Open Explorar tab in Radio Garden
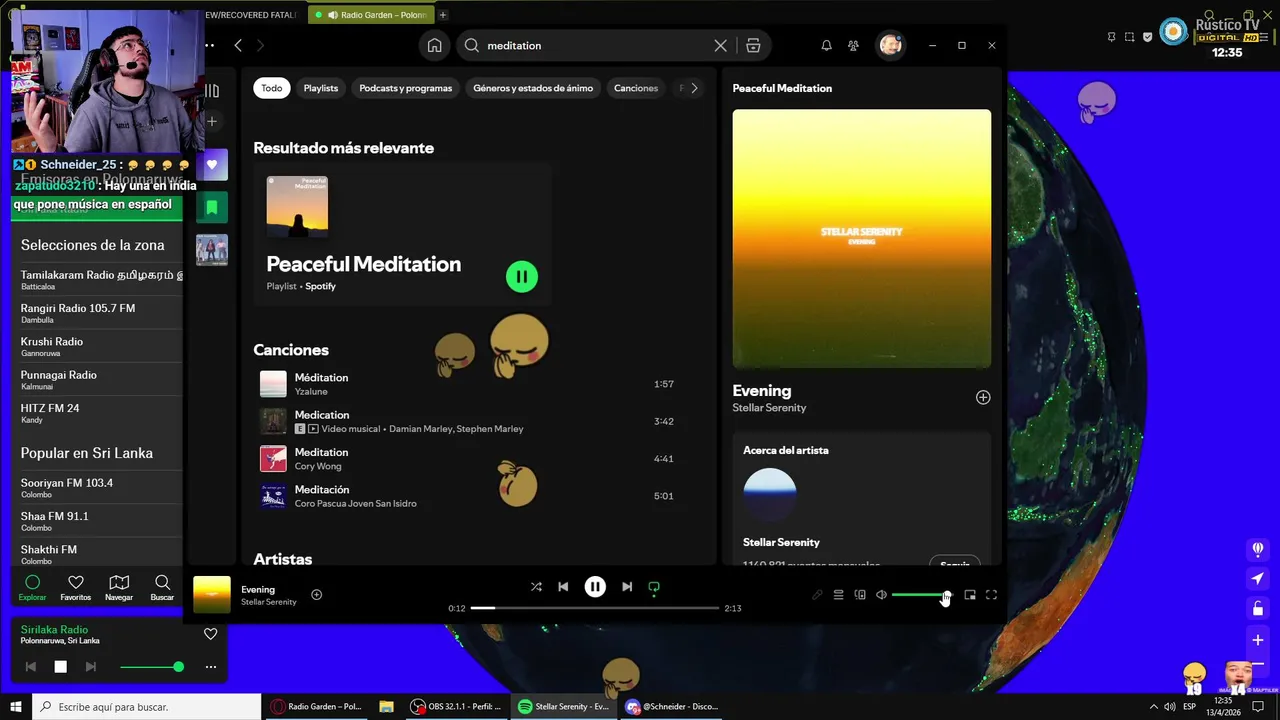1280x720 pixels. pos(32,588)
